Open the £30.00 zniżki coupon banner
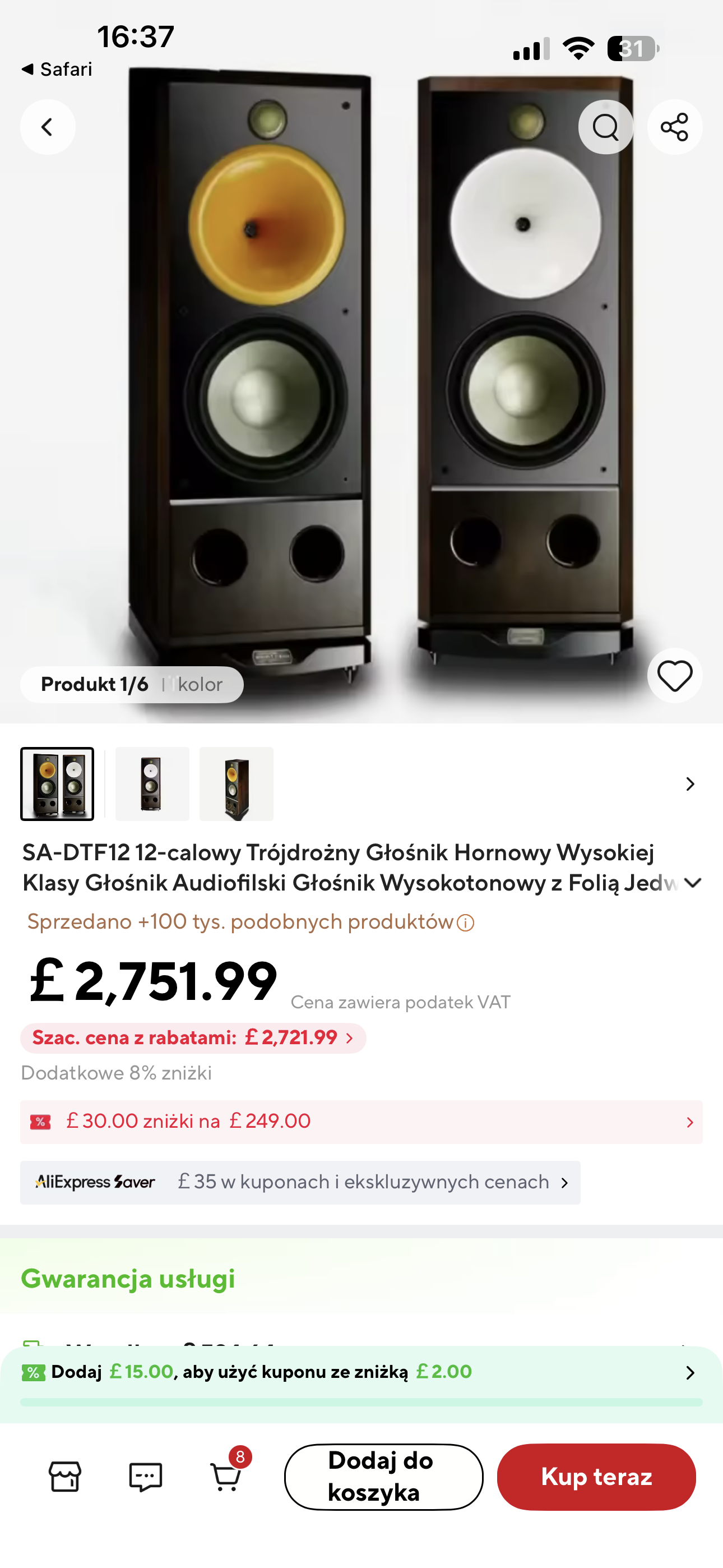 [361, 1121]
